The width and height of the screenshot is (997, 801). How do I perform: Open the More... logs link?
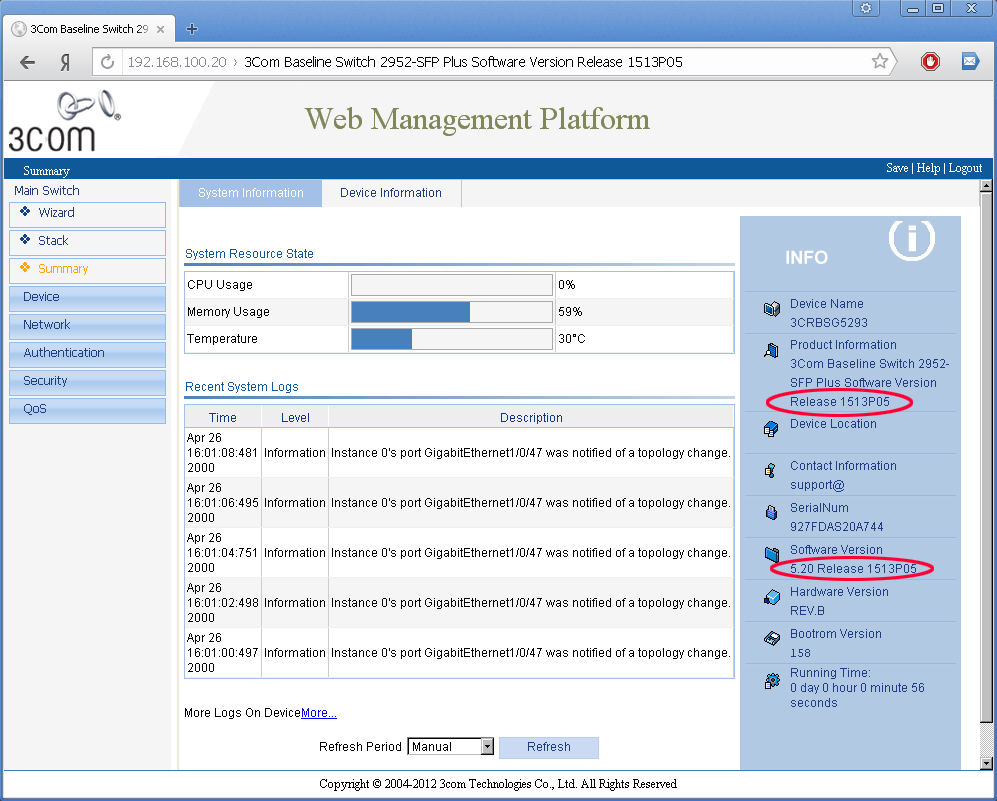tap(319, 713)
